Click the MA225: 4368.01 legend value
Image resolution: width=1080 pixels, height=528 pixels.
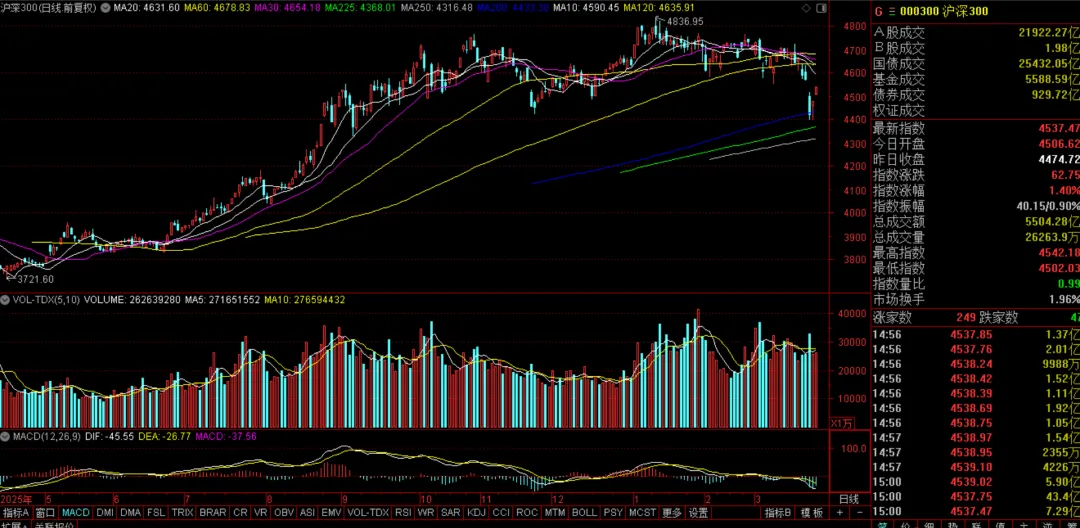pyautogui.click(x=362, y=8)
